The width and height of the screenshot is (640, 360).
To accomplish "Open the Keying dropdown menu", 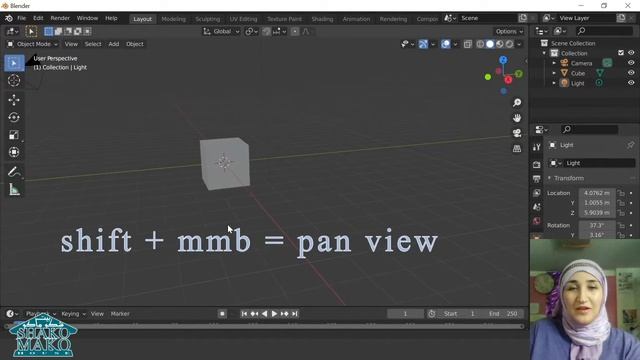I will (73, 313).
